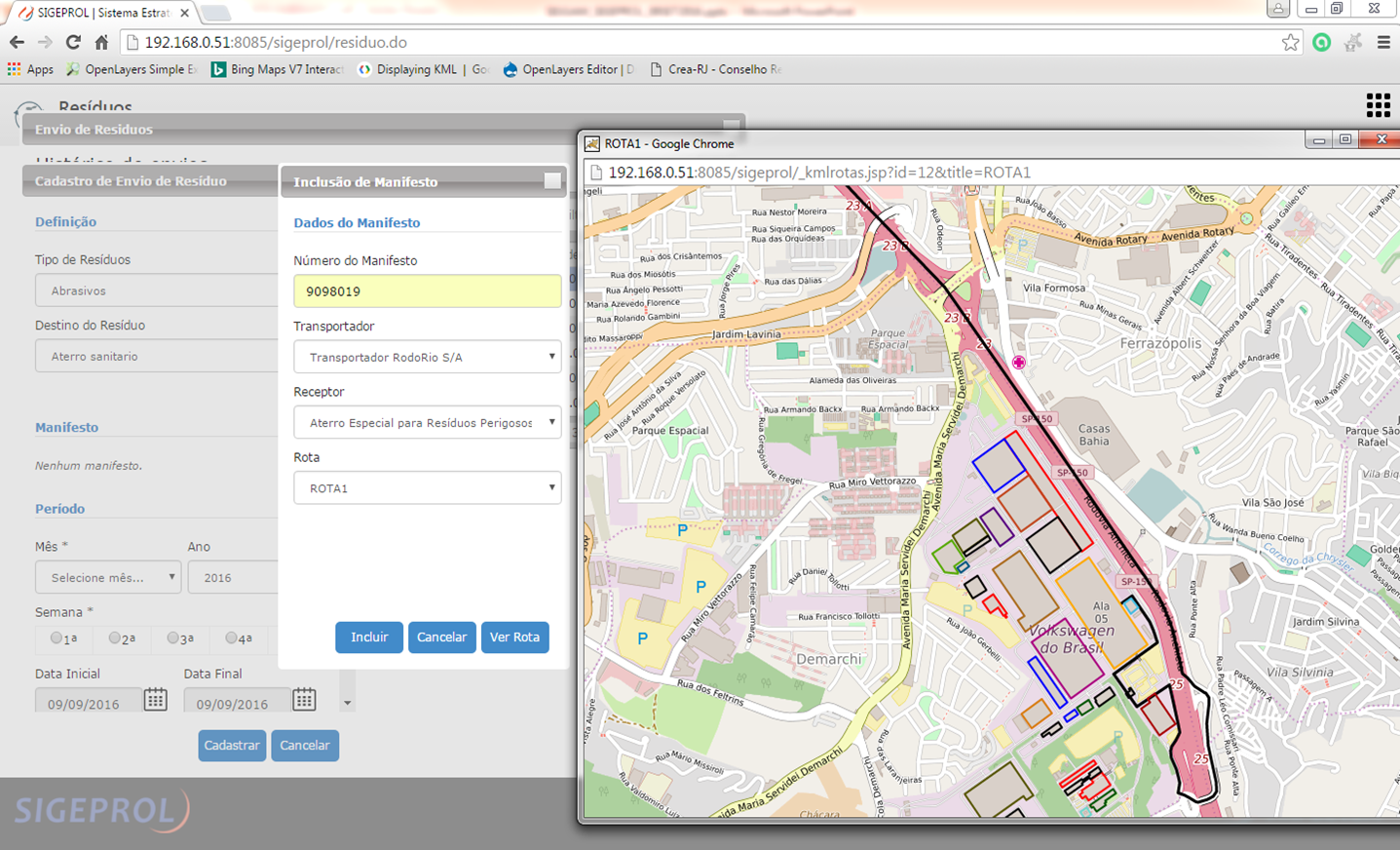Open the Destino do Resíduo field
1400x850 pixels.
[157, 356]
